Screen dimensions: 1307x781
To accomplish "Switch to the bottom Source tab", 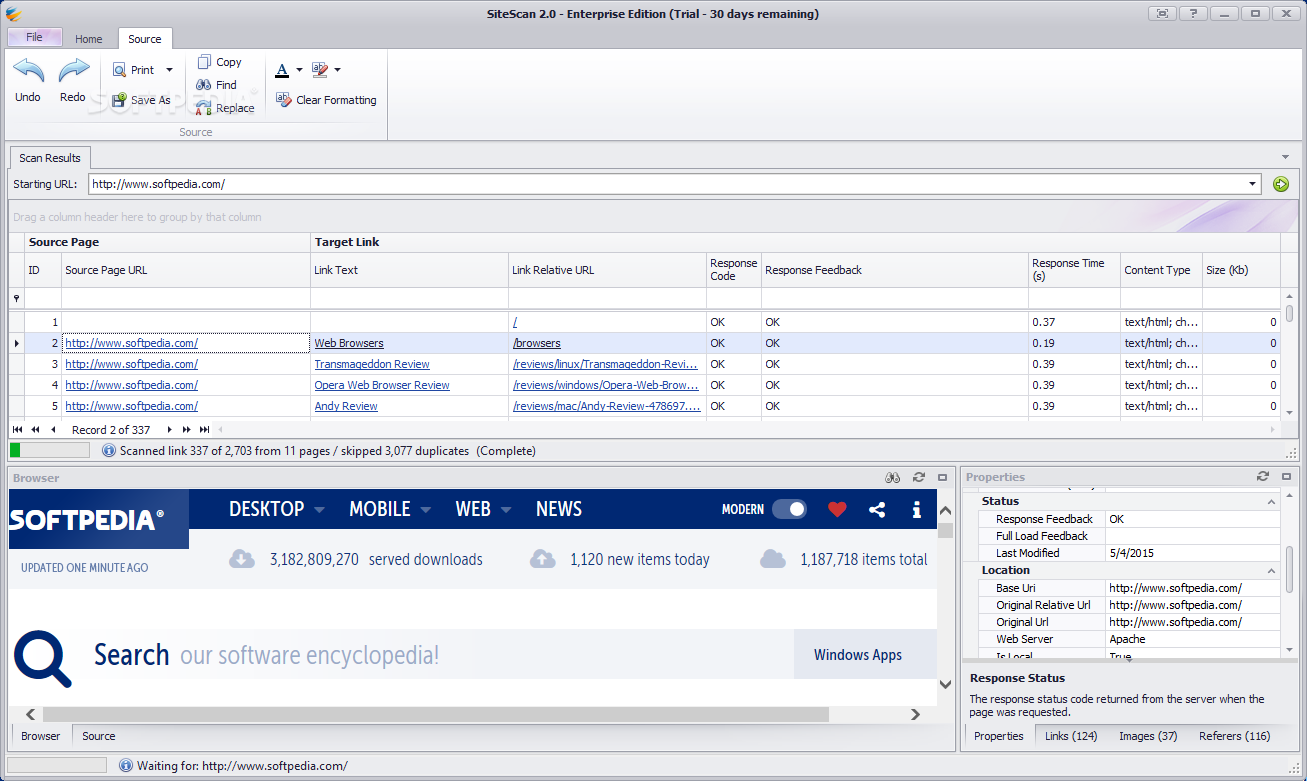I will click(x=98, y=736).
